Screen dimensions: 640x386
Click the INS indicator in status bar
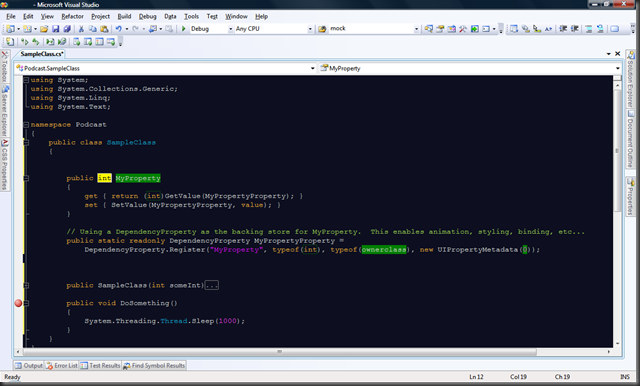pos(624,377)
